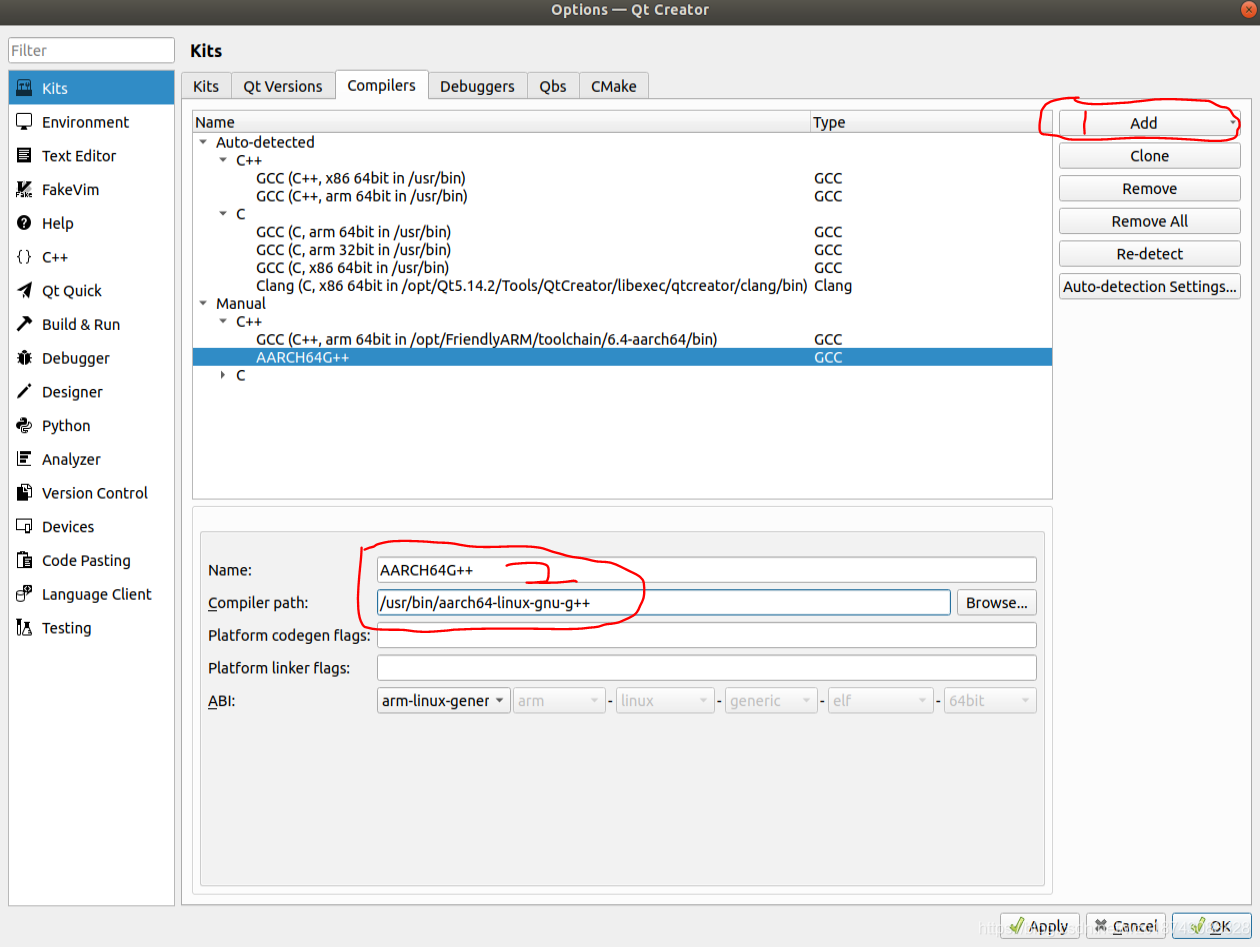This screenshot has width=1260, height=947.
Task: Click the Compiler path input field
Action: pyautogui.click(x=664, y=603)
